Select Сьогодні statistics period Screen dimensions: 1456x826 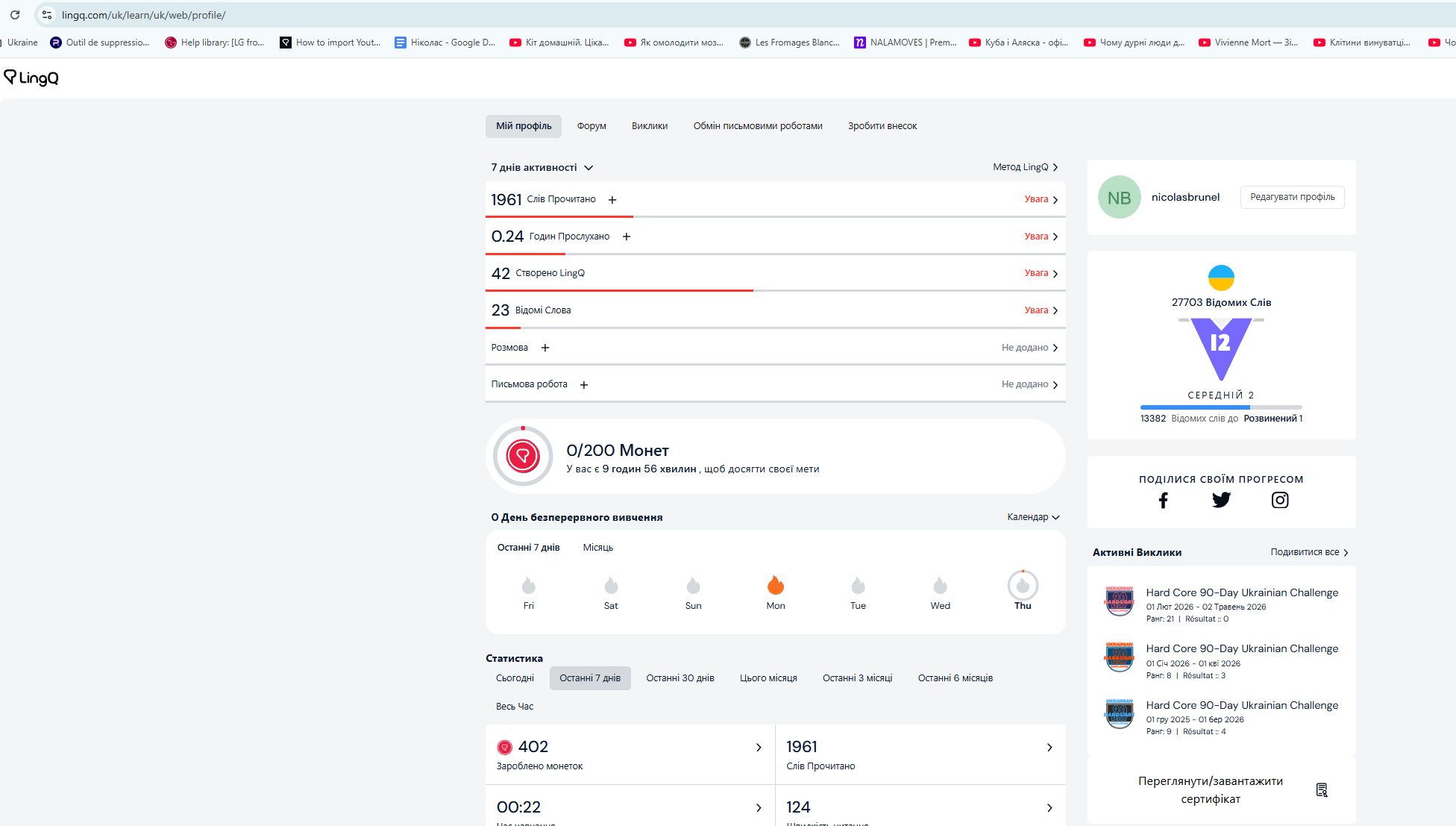coord(515,678)
